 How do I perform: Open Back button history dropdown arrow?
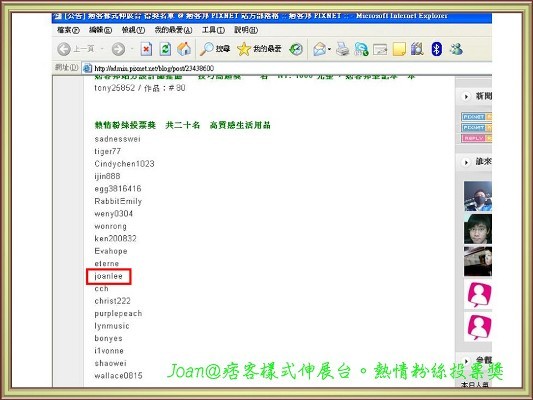(102, 49)
